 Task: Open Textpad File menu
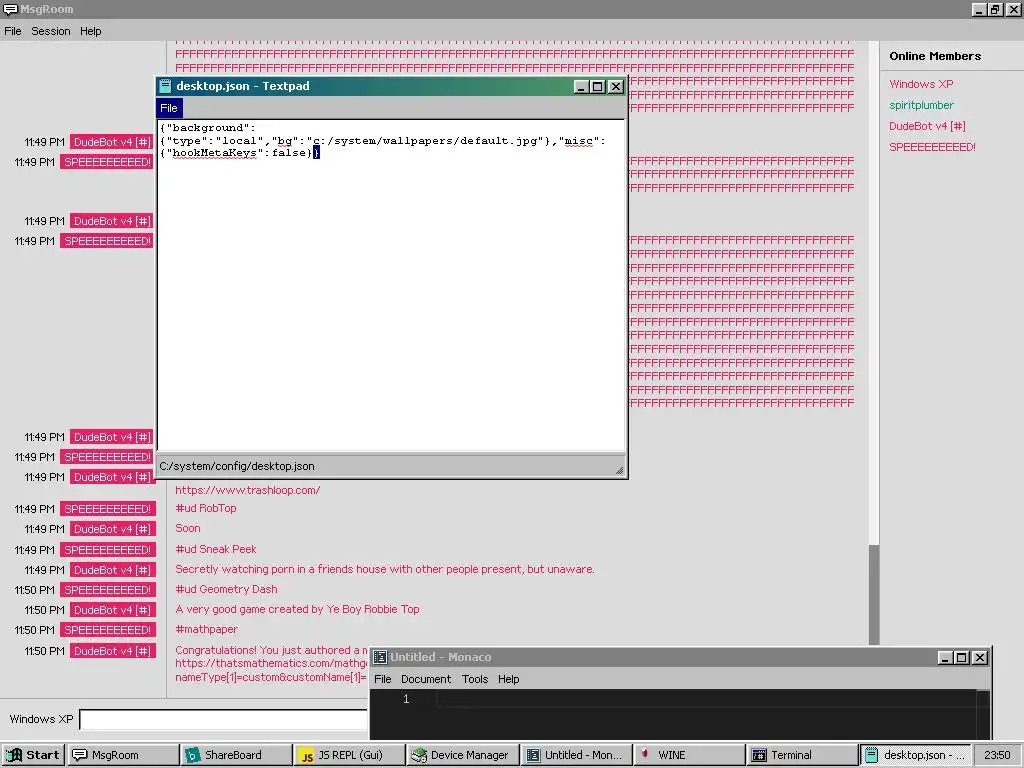pos(169,108)
